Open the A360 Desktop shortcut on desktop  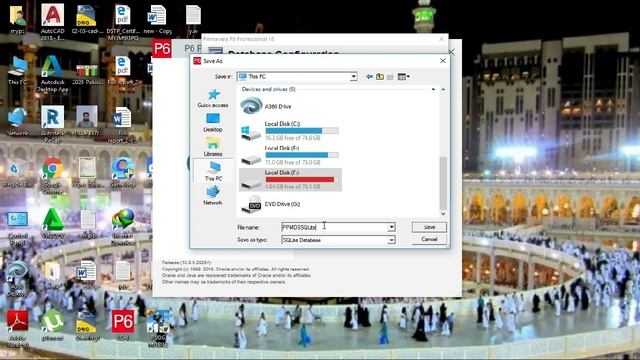tap(18, 278)
